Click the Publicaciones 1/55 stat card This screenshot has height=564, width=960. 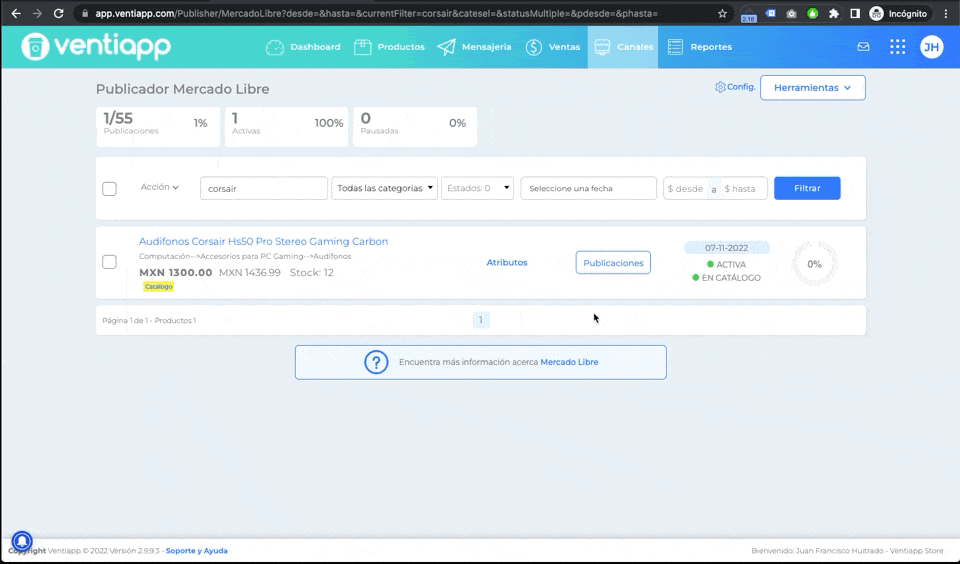(158, 127)
